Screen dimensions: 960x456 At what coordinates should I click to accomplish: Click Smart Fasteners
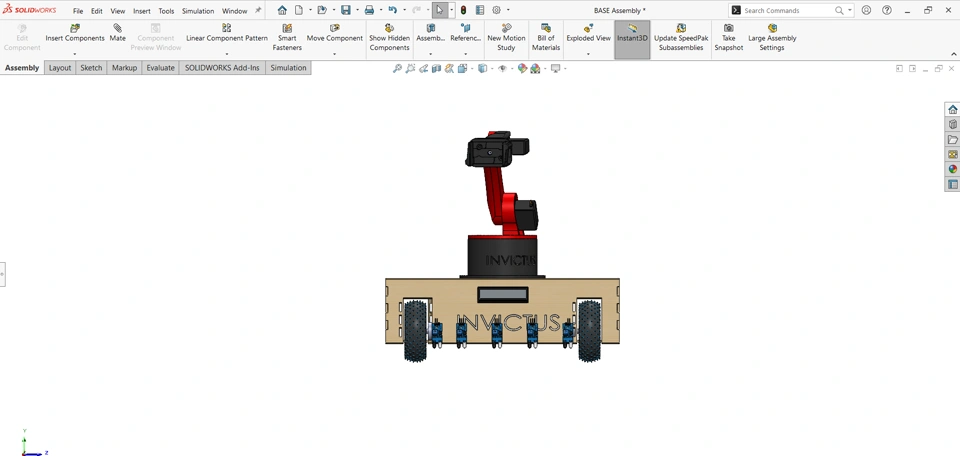click(287, 37)
